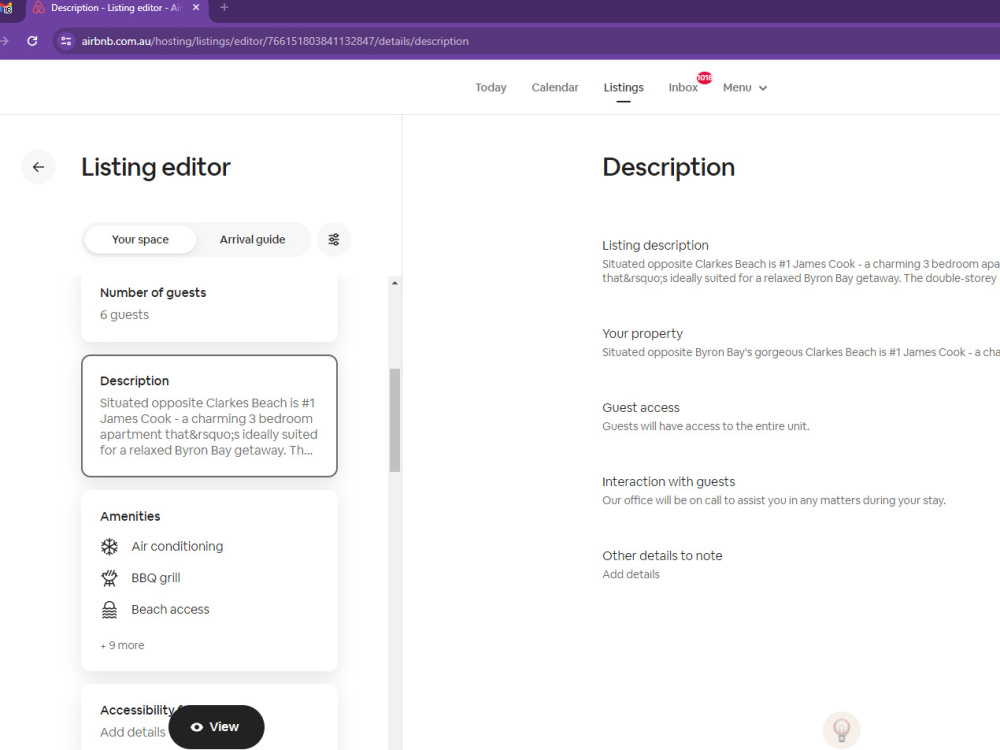Reload the page with the refresh icon
Viewport: 1000px width, 750px height.
point(32,41)
